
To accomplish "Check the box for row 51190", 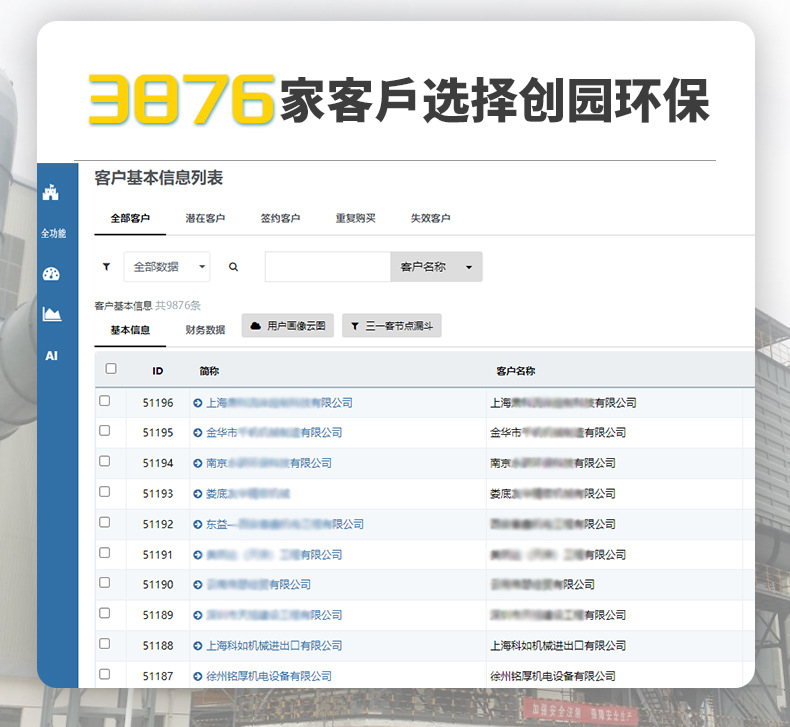I will tap(104, 582).
